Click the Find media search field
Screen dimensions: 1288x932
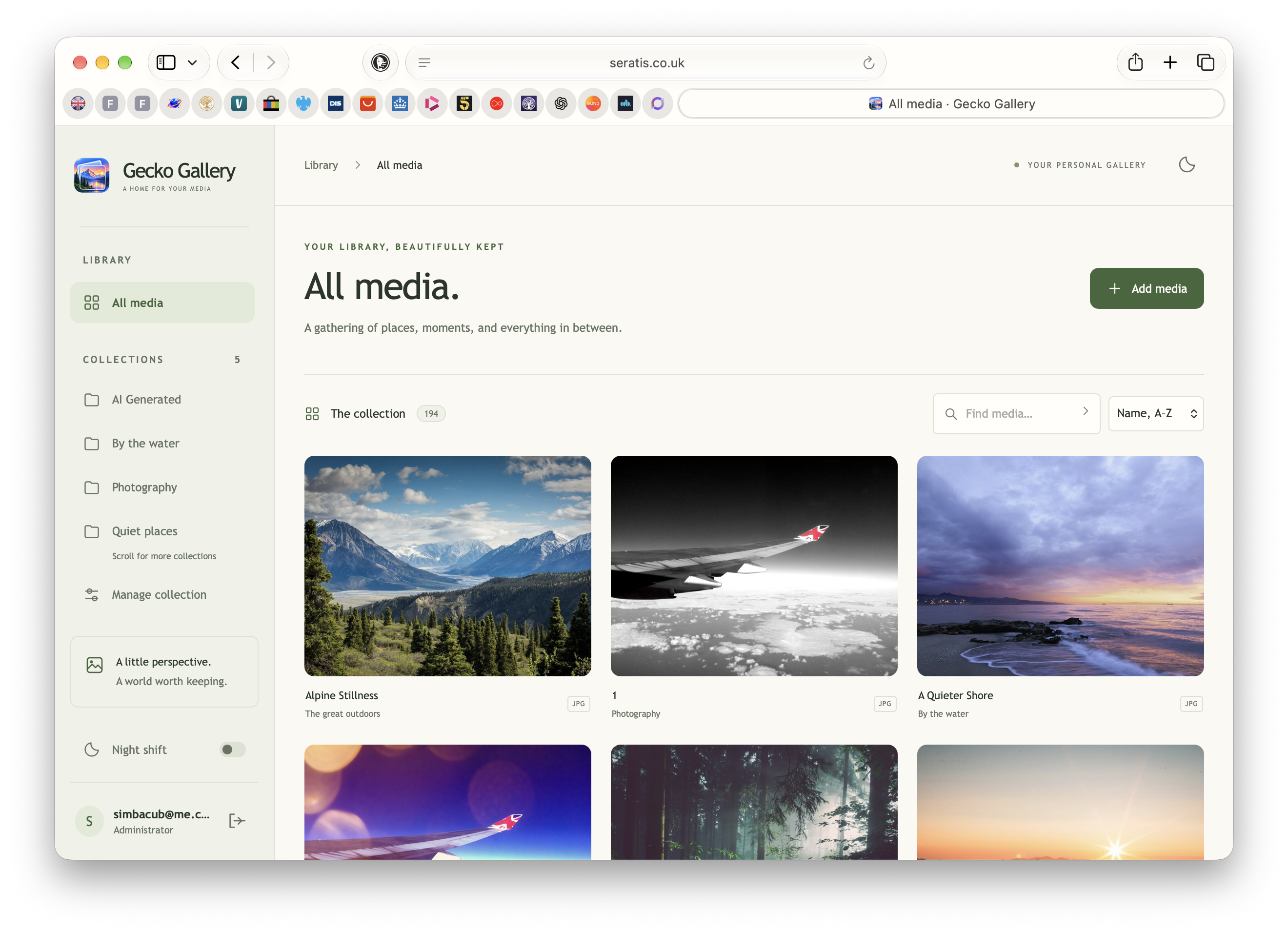click(1016, 413)
